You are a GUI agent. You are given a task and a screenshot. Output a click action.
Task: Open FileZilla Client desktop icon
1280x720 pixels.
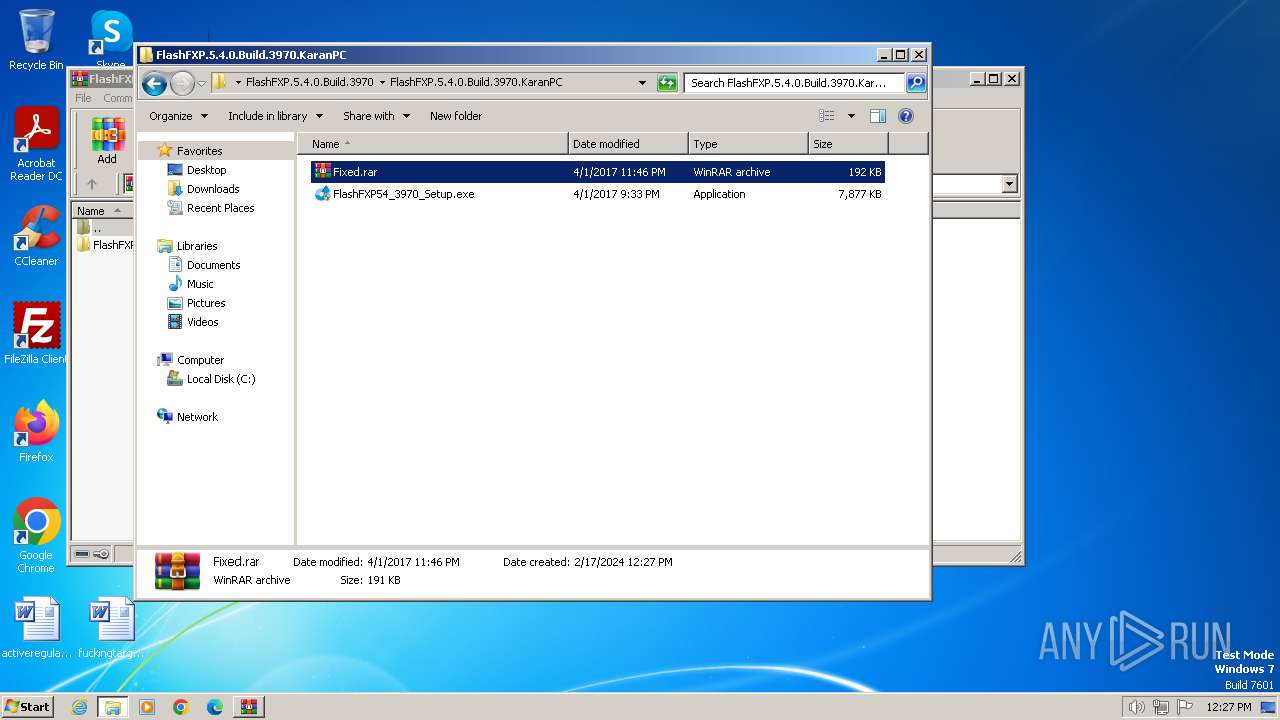tap(36, 333)
